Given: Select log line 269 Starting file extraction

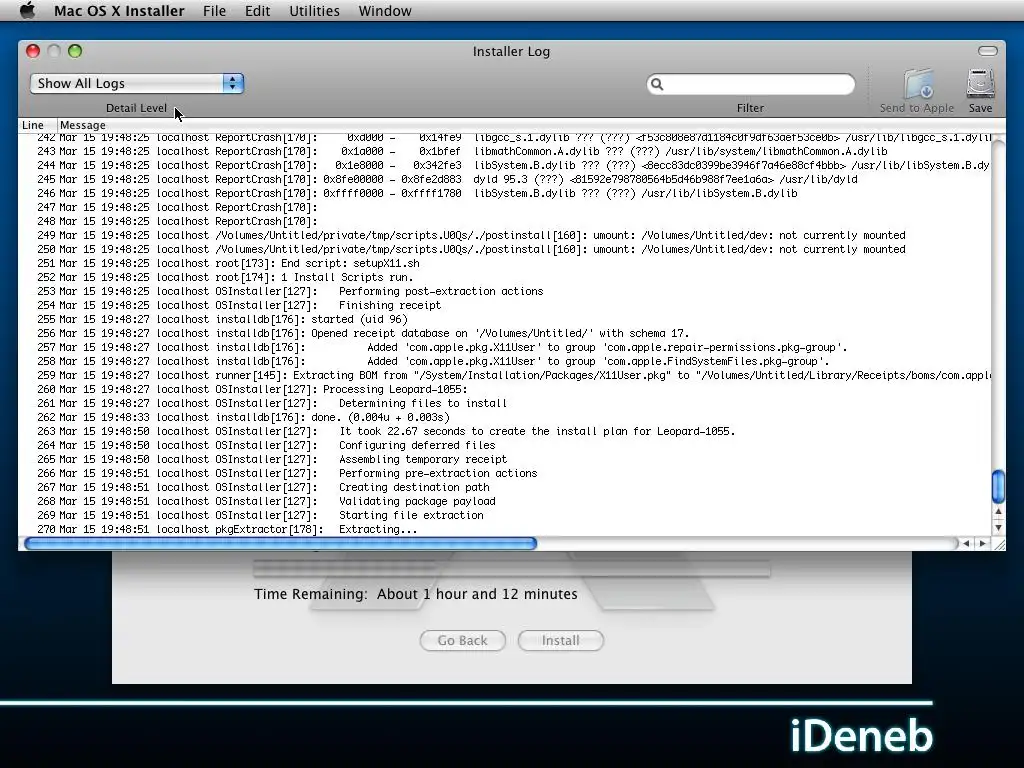Looking at the screenshot, I should [505, 516].
